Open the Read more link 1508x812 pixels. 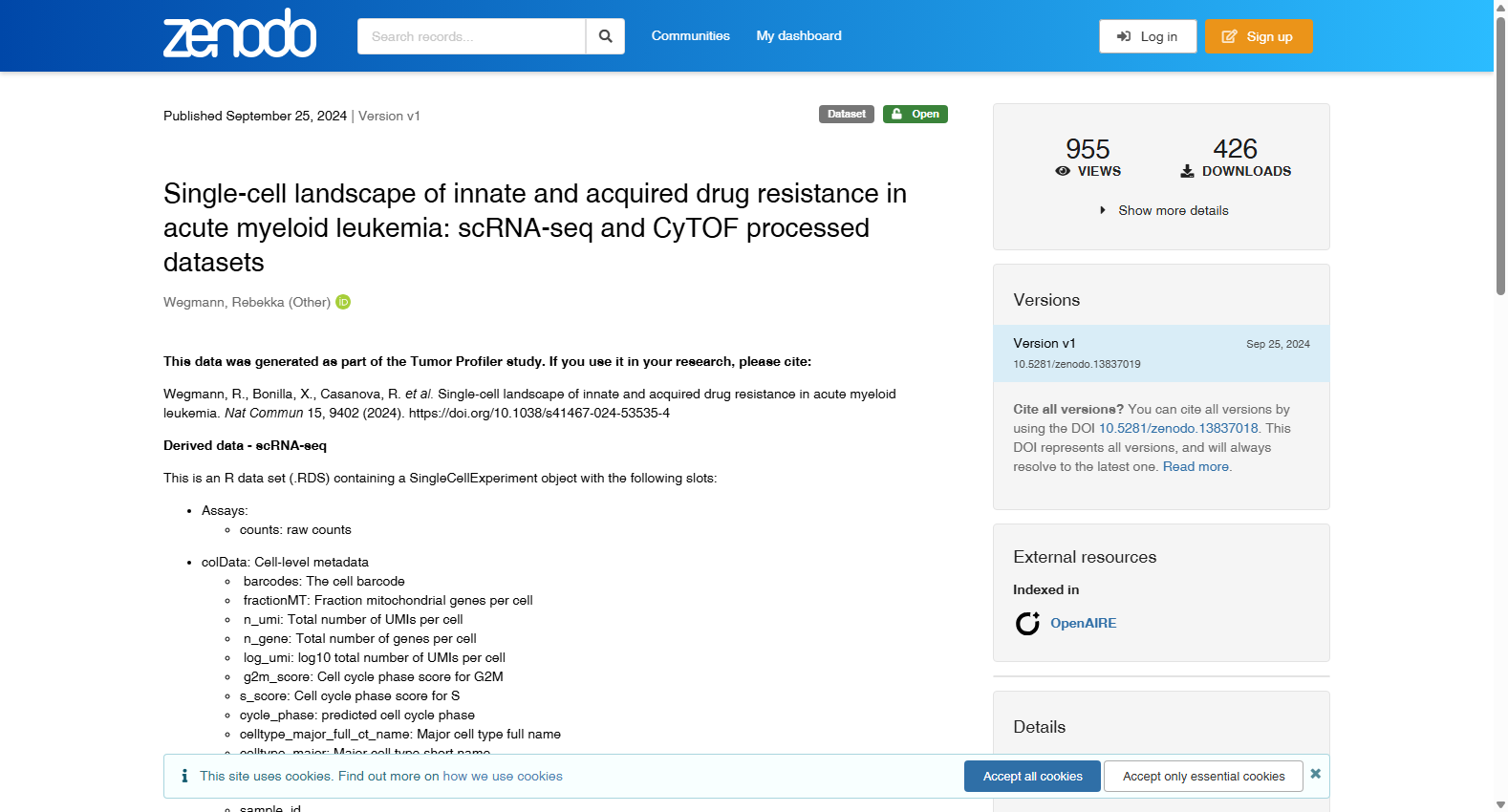[x=1196, y=466]
